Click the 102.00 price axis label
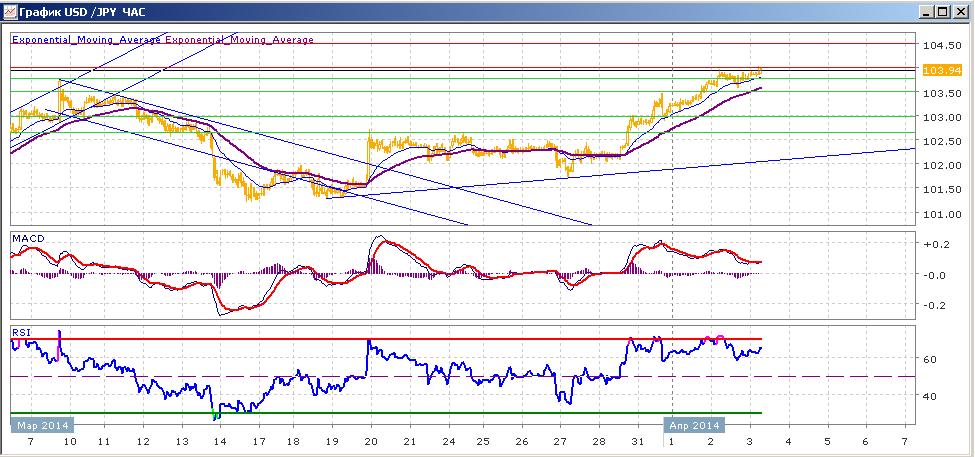975x457 pixels. pos(940,165)
